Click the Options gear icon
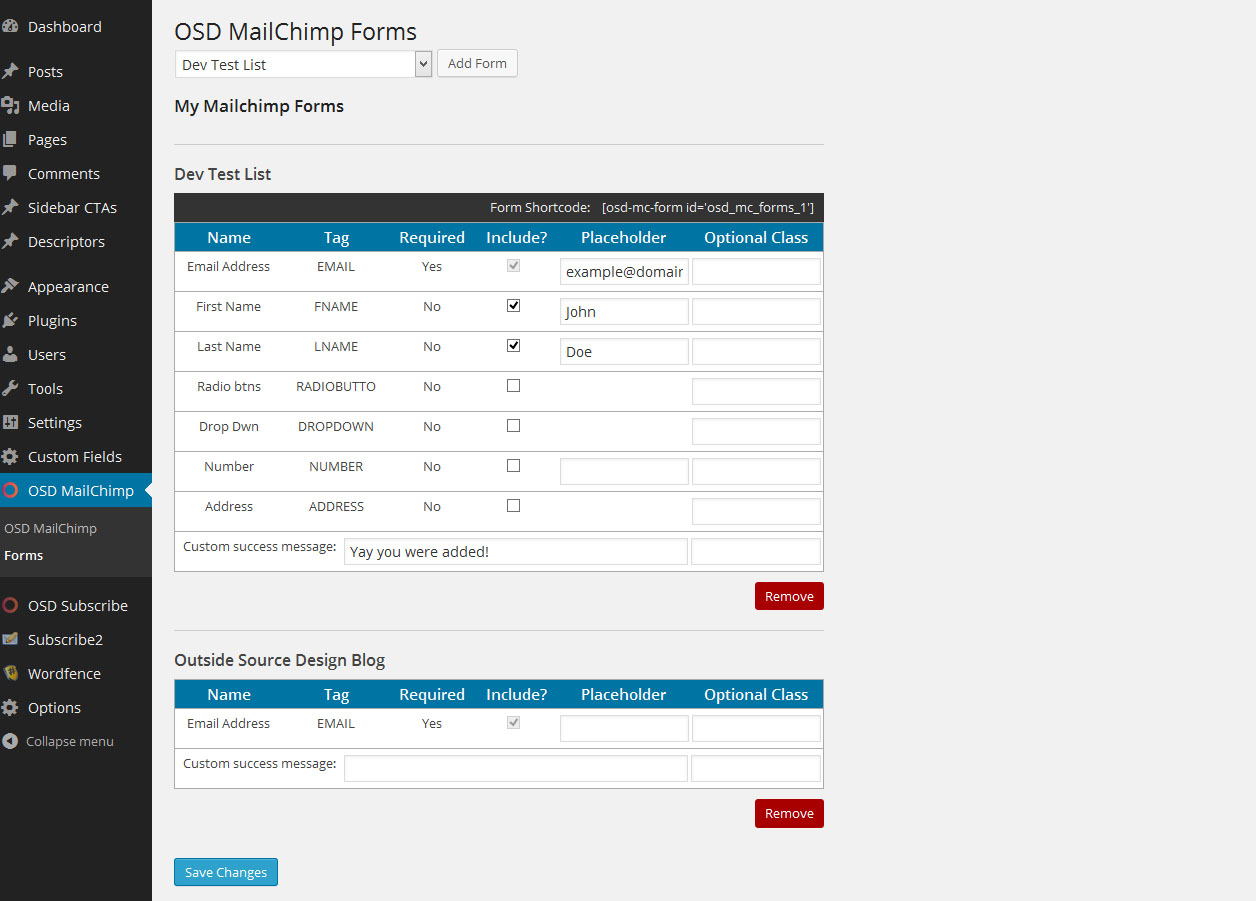The height and width of the screenshot is (901, 1256). (x=10, y=708)
